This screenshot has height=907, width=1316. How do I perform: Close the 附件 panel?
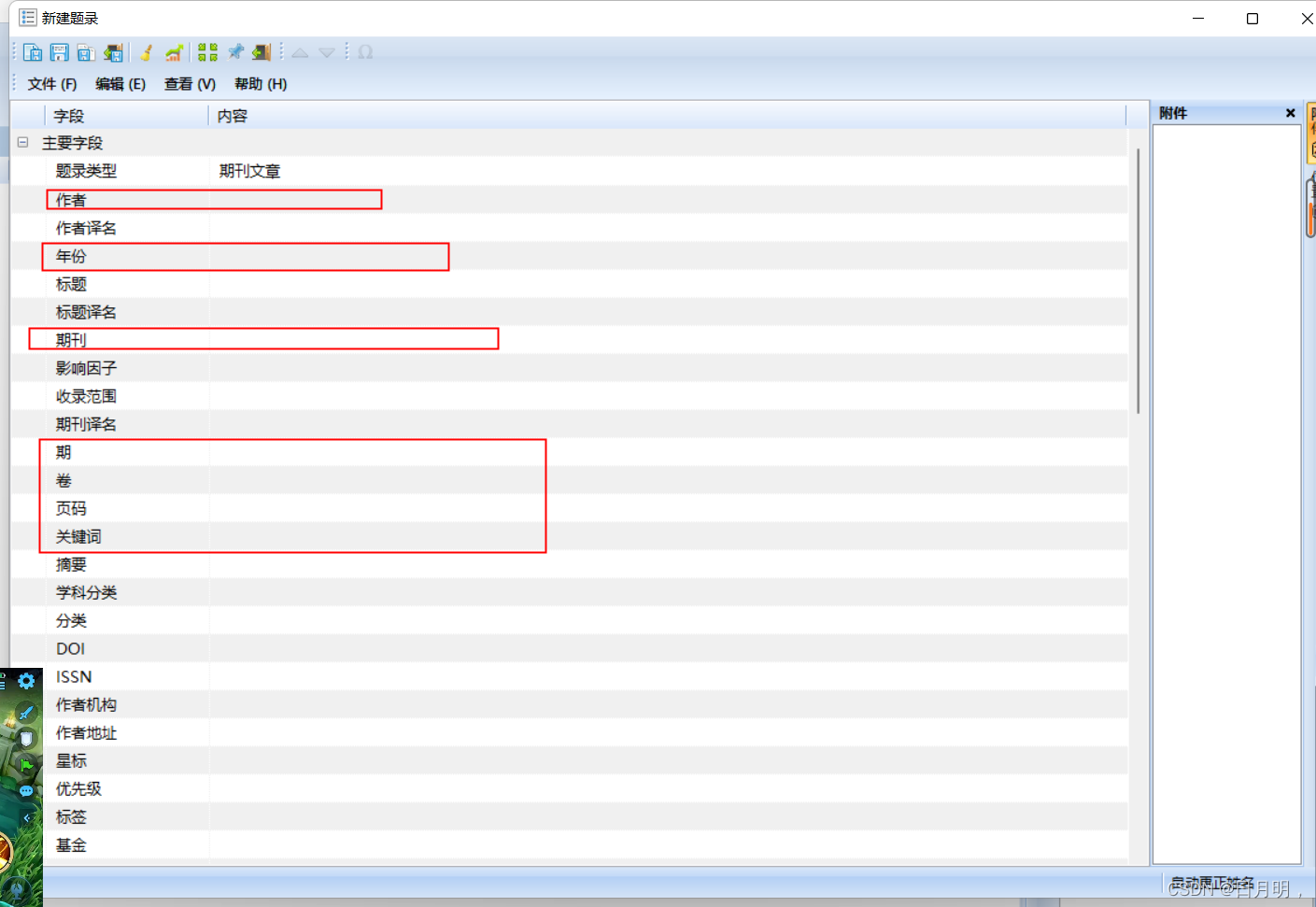[1291, 113]
